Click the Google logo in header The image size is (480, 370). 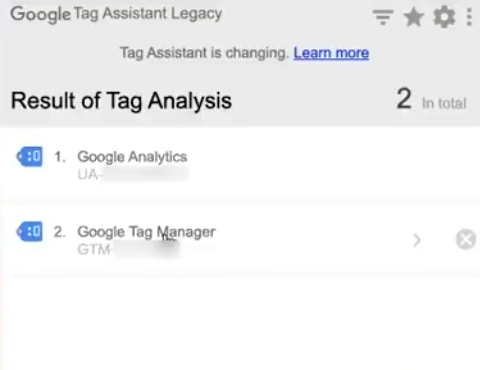click(40, 15)
